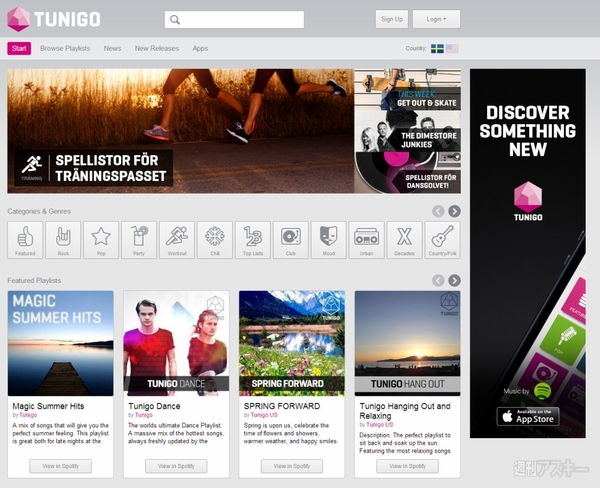Image resolution: width=600 pixels, height=488 pixels.
Task: View Tunigo Dance in Spotify
Action: (176, 466)
